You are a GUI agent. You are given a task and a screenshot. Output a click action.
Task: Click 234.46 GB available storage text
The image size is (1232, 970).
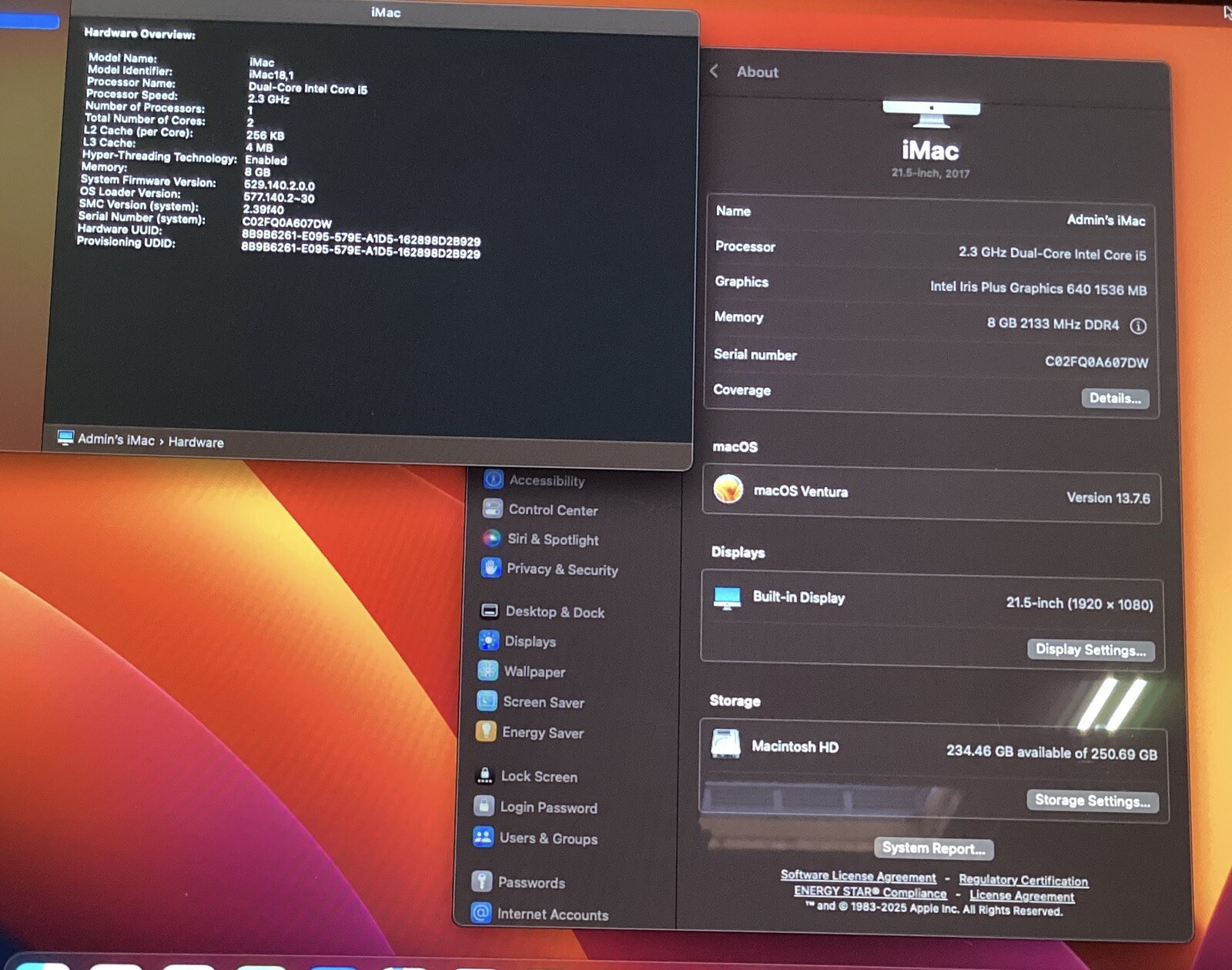tap(1052, 752)
